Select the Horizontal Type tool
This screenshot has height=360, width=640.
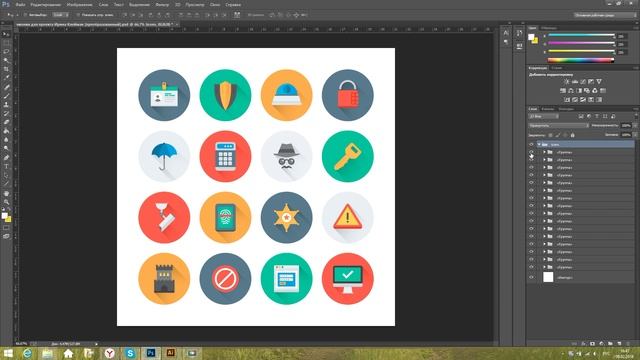tap(6, 167)
